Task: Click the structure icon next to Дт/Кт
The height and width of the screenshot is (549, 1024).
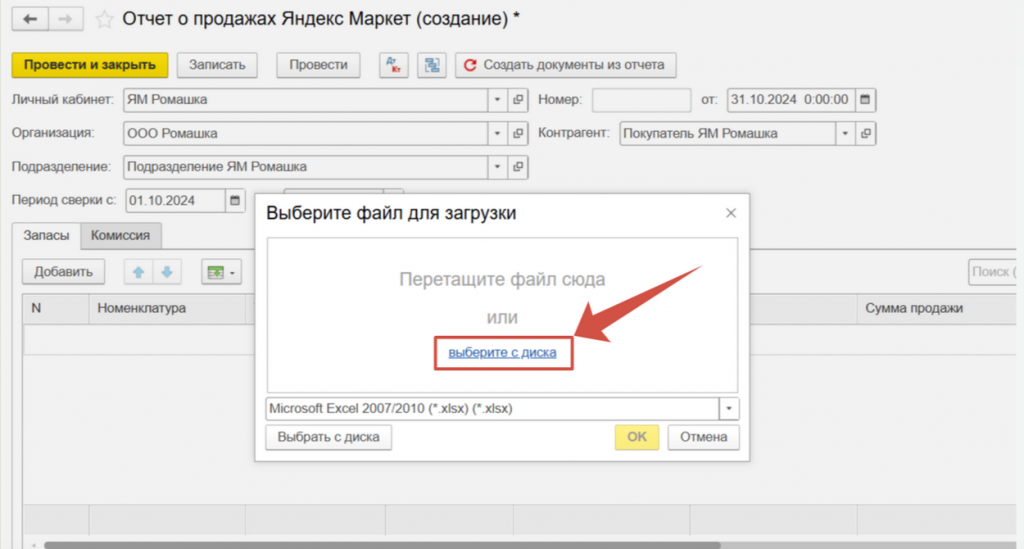Action: point(431,65)
